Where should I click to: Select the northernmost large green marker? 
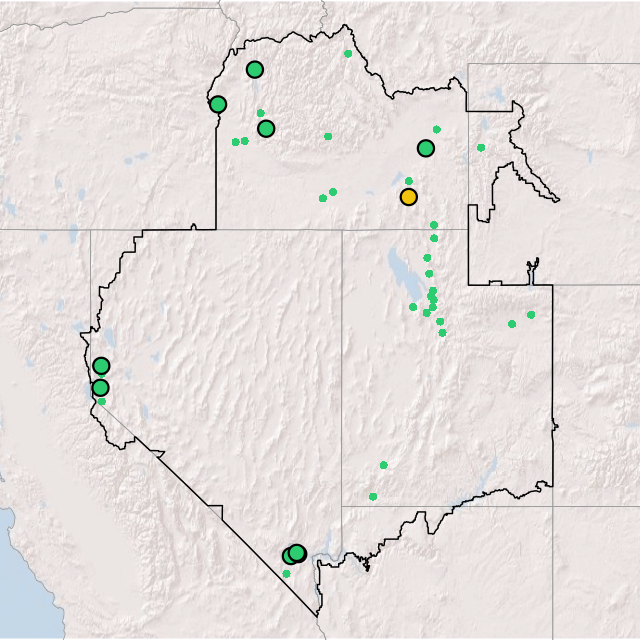click(255, 70)
